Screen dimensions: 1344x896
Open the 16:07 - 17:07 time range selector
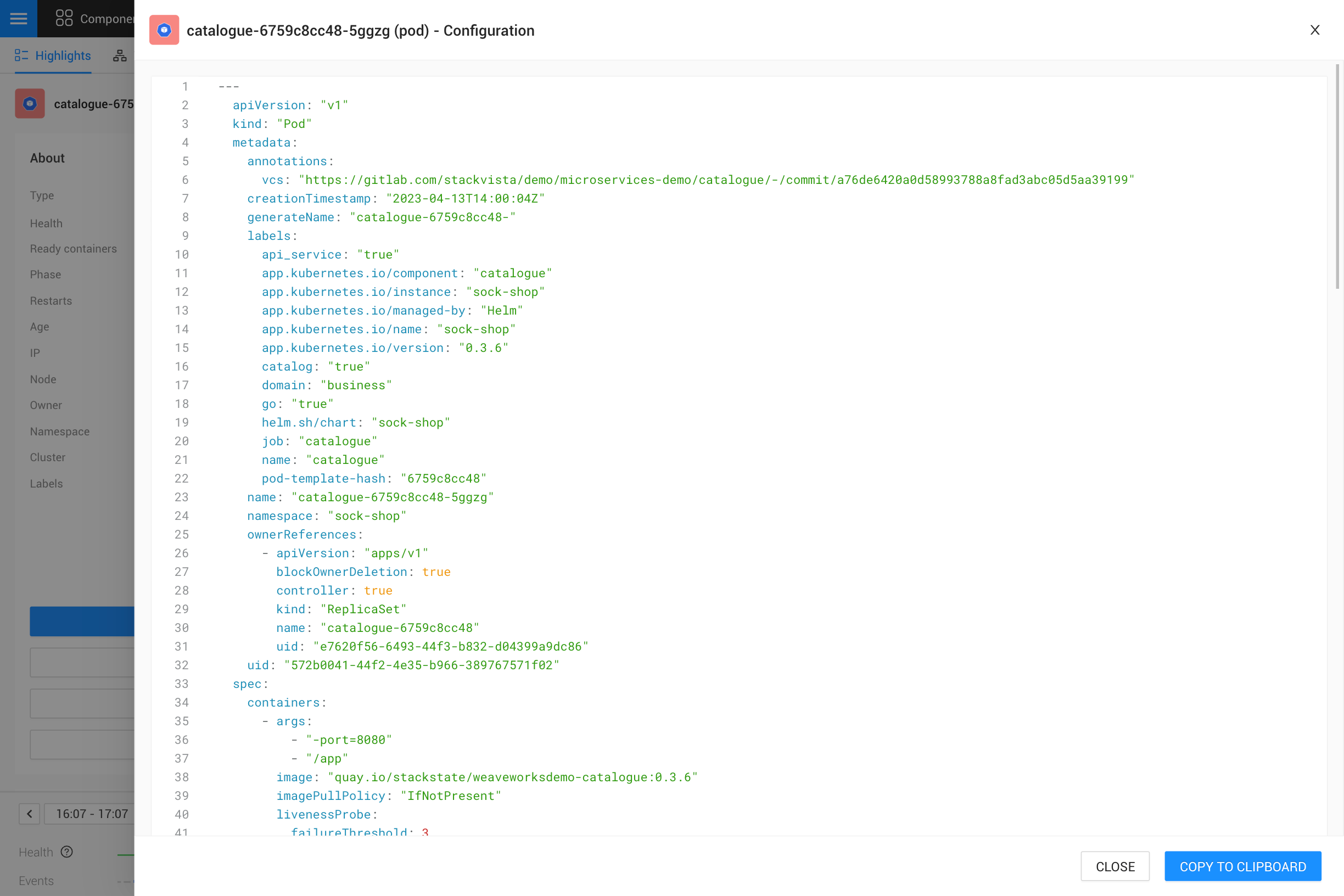(x=92, y=814)
